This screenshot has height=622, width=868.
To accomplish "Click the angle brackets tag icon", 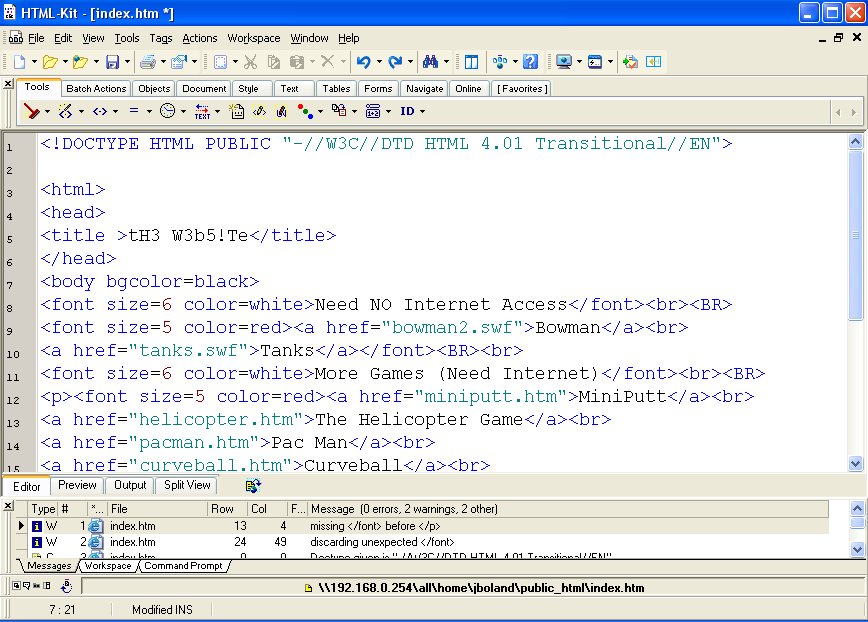I will pos(100,111).
